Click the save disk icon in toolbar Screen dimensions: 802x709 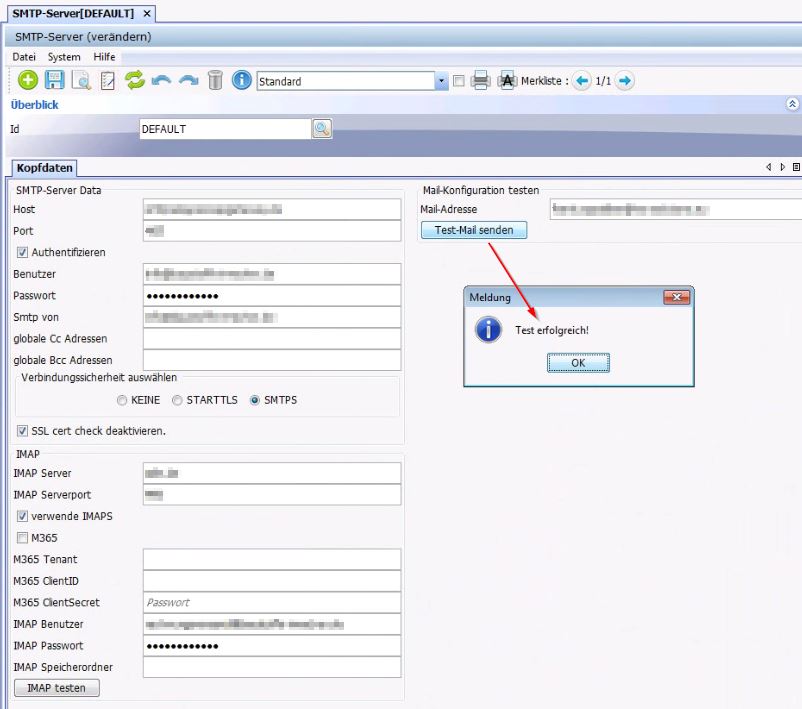pos(55,81)
